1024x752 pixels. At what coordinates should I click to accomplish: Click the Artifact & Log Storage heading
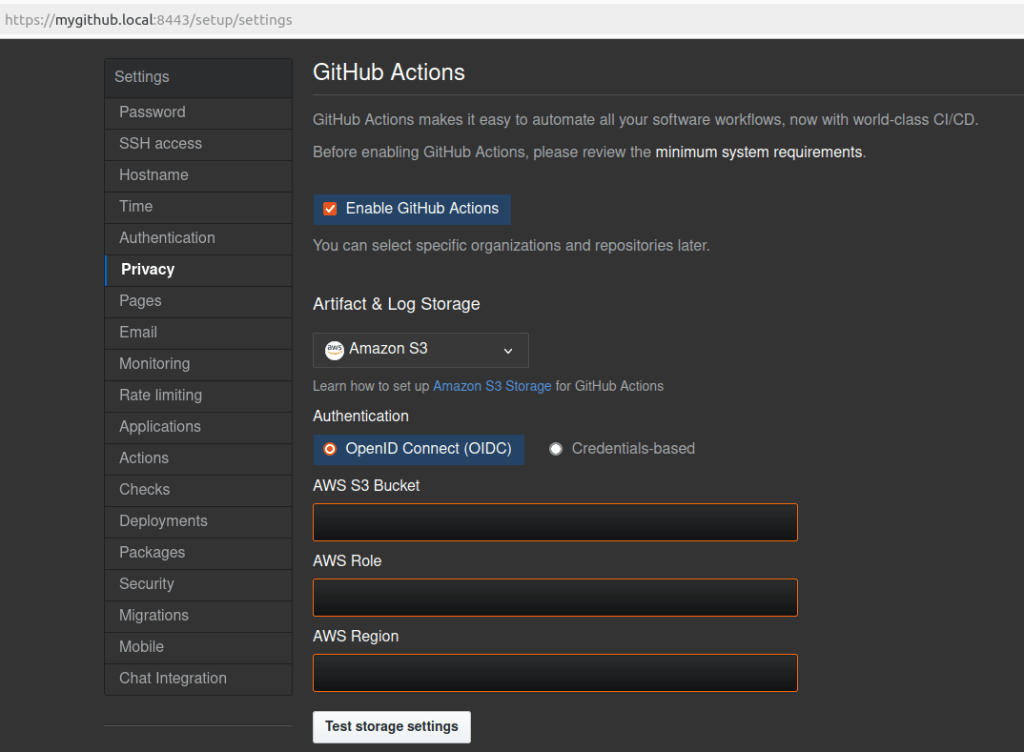396,304
